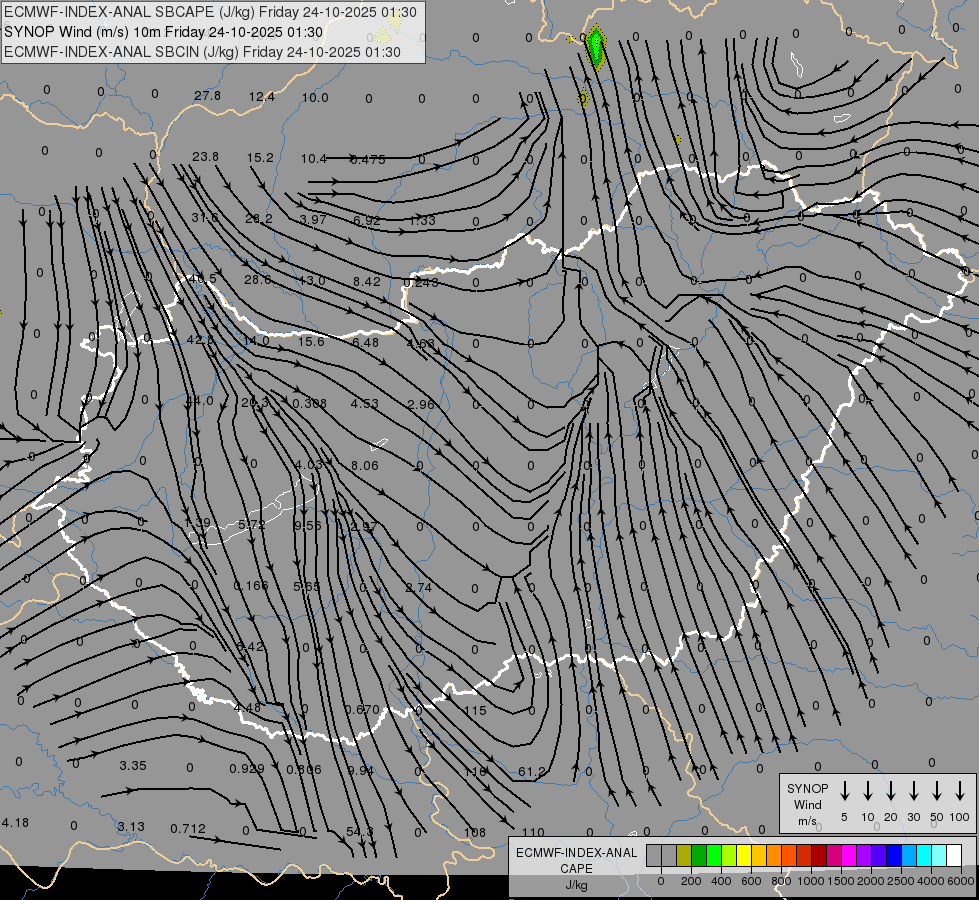Viewport: 979px width, 900px height.
Task: Click the 27.8 value on the map
Action: tap(207, 96)
